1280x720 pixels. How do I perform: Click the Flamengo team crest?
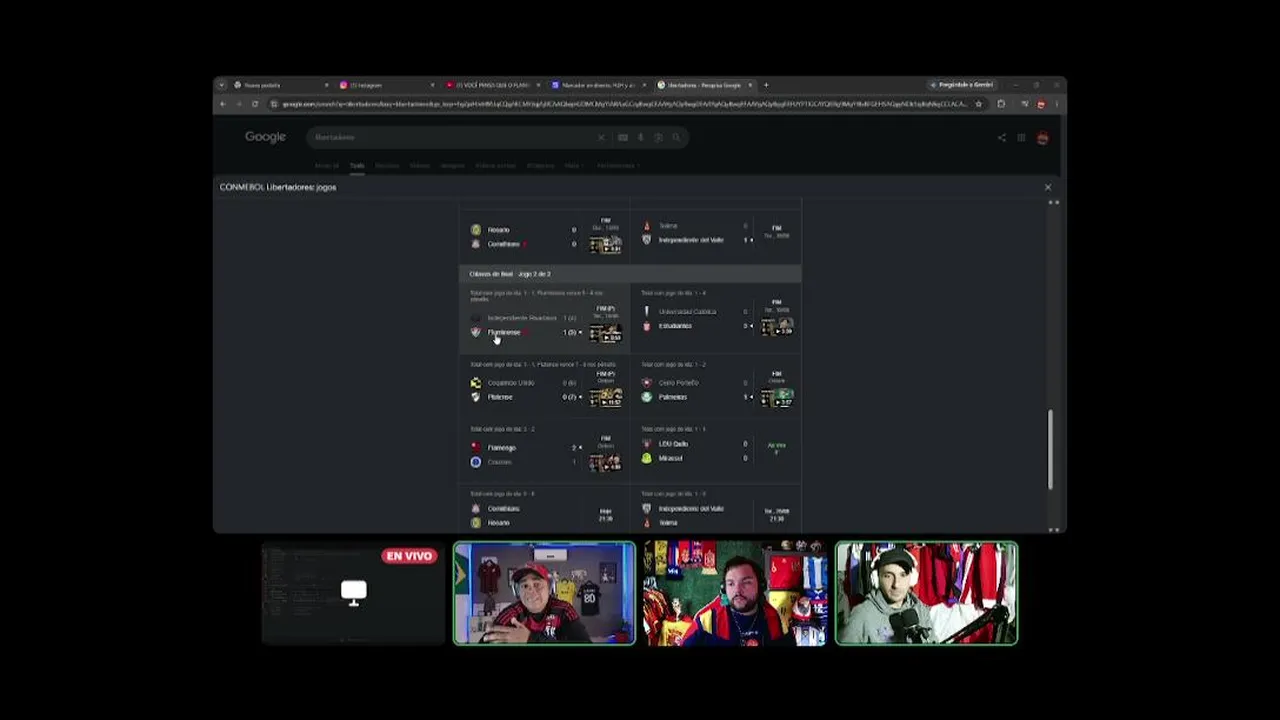click(476, 447)
